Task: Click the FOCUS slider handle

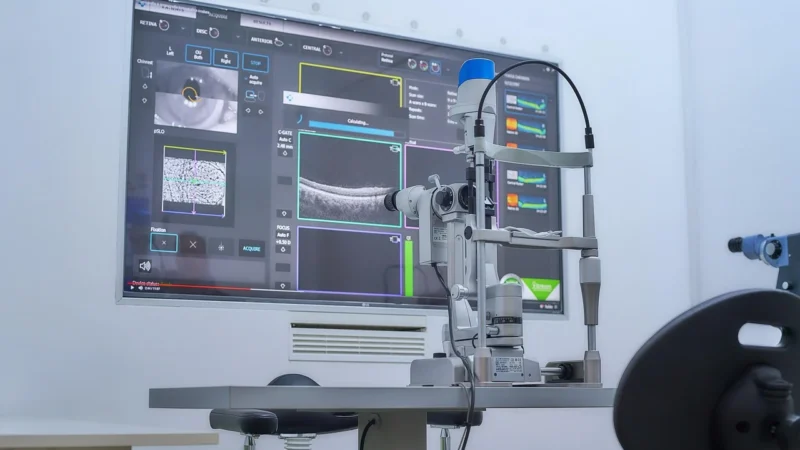Action: (283, 267)
